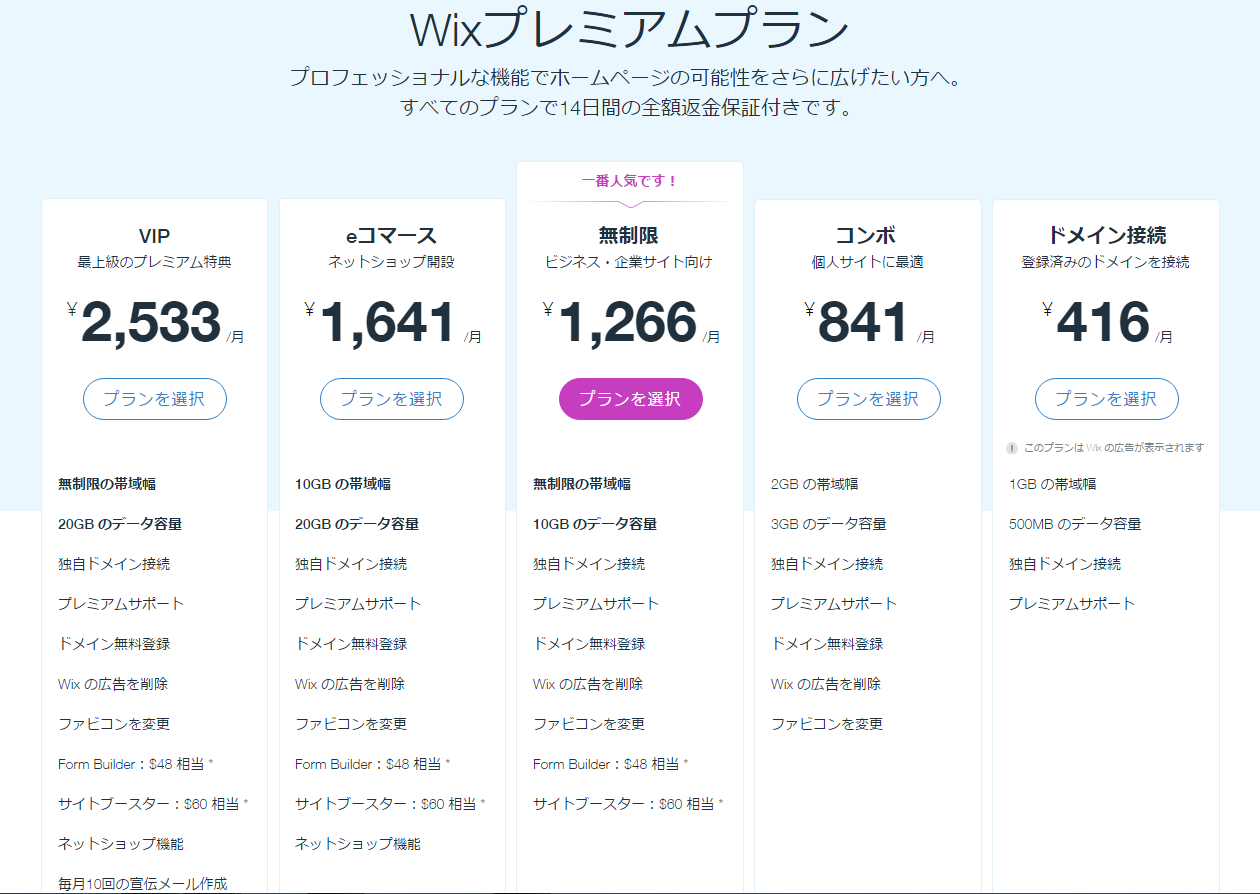Click 無制限の帯域幅 in VIP column
The width and height of the screenshot is (1260, 894).
click(x=107, y=484)
